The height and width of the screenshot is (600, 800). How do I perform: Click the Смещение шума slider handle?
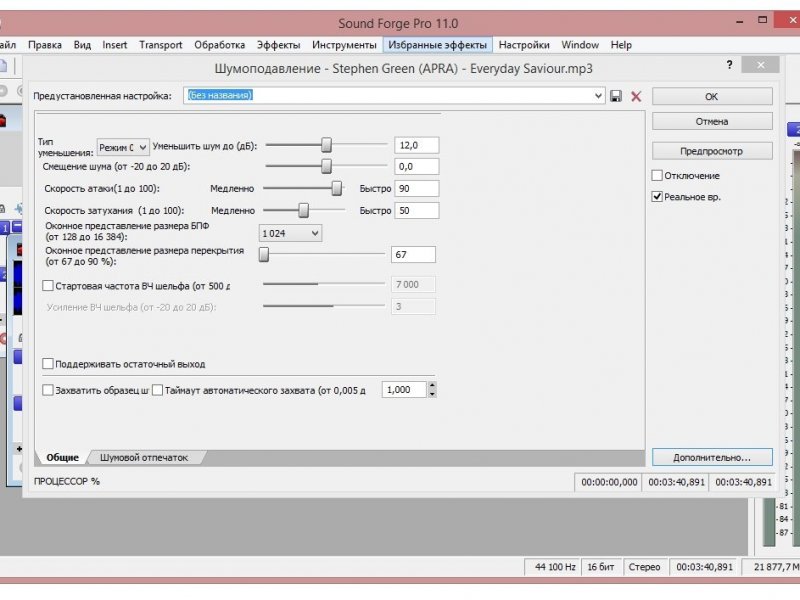[327, 166]
